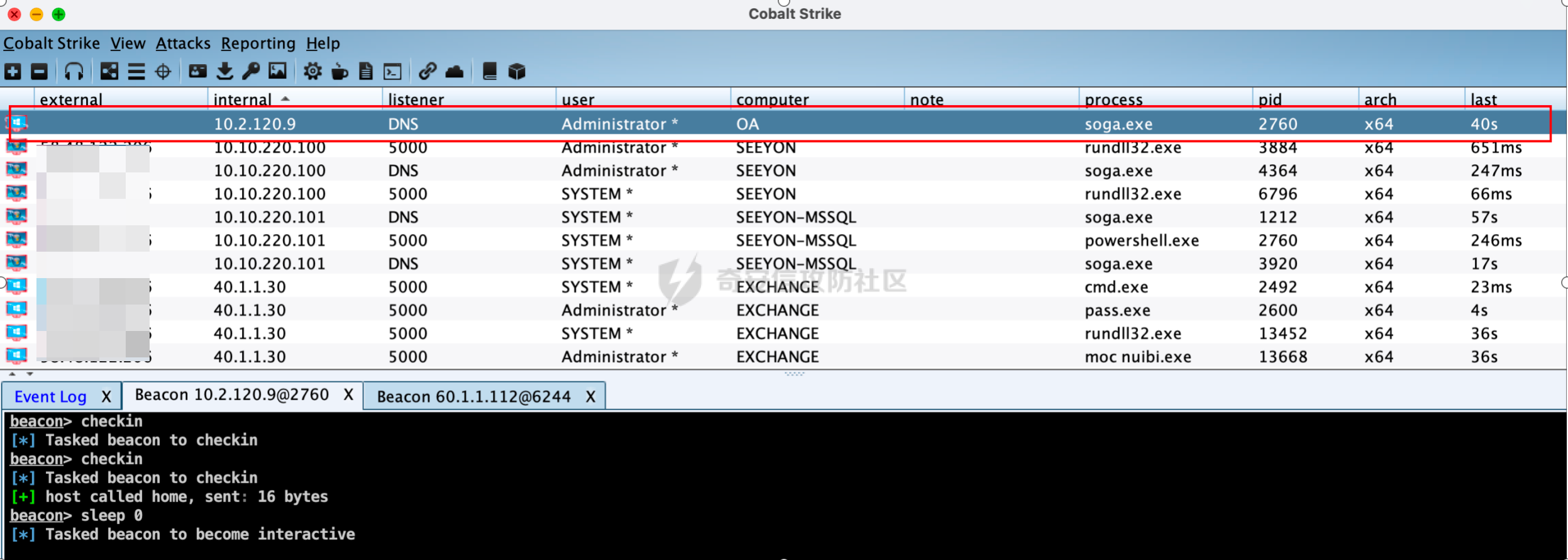This screenshot has width=1568, height=560.
Task: Close the Beacon 10.2.120.9@2760 tab
Action: pos(348,395)
